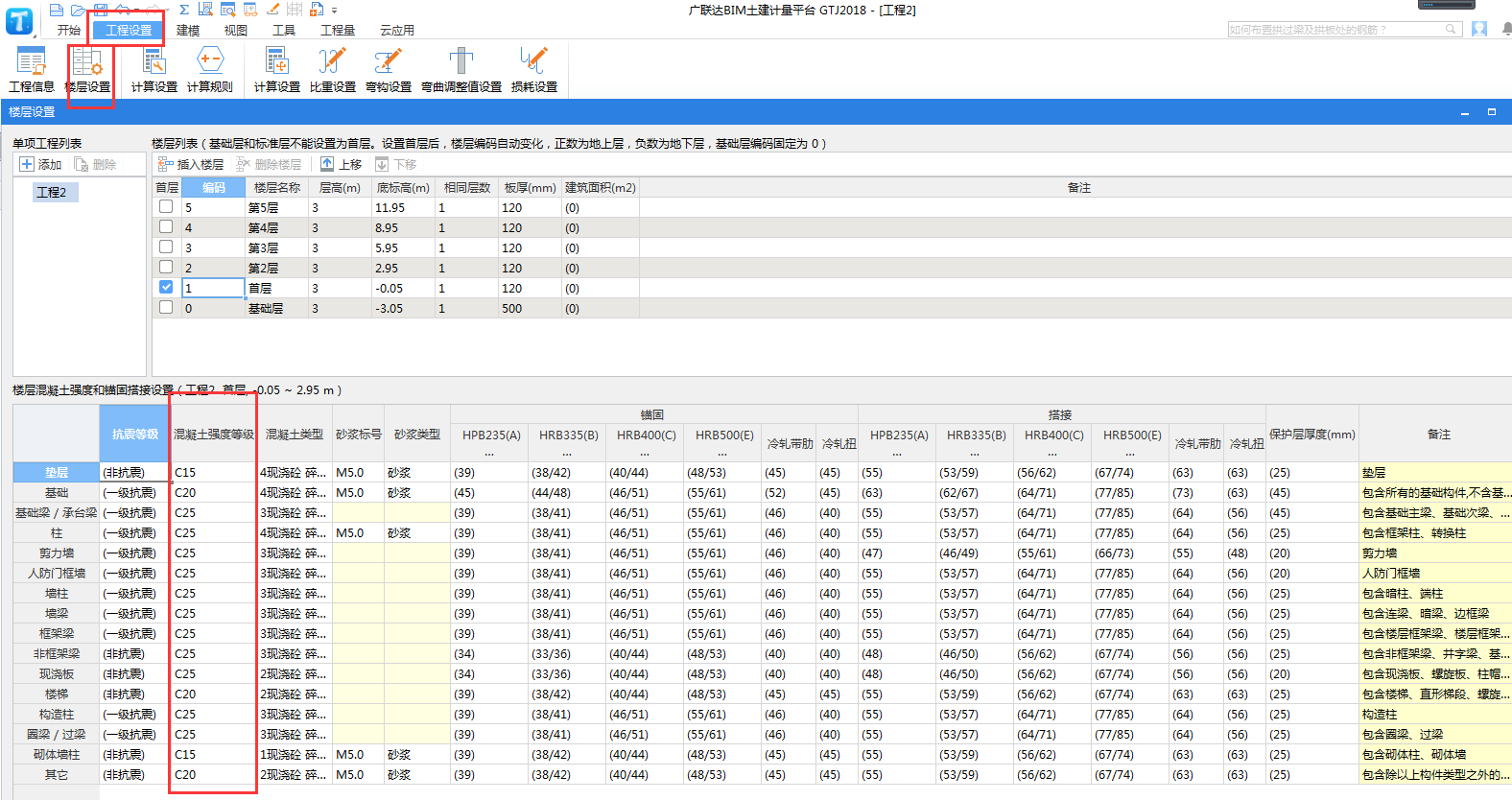Click the 添加 plus icon in project list
The image size is (1512, 800).
coord(27,164)
